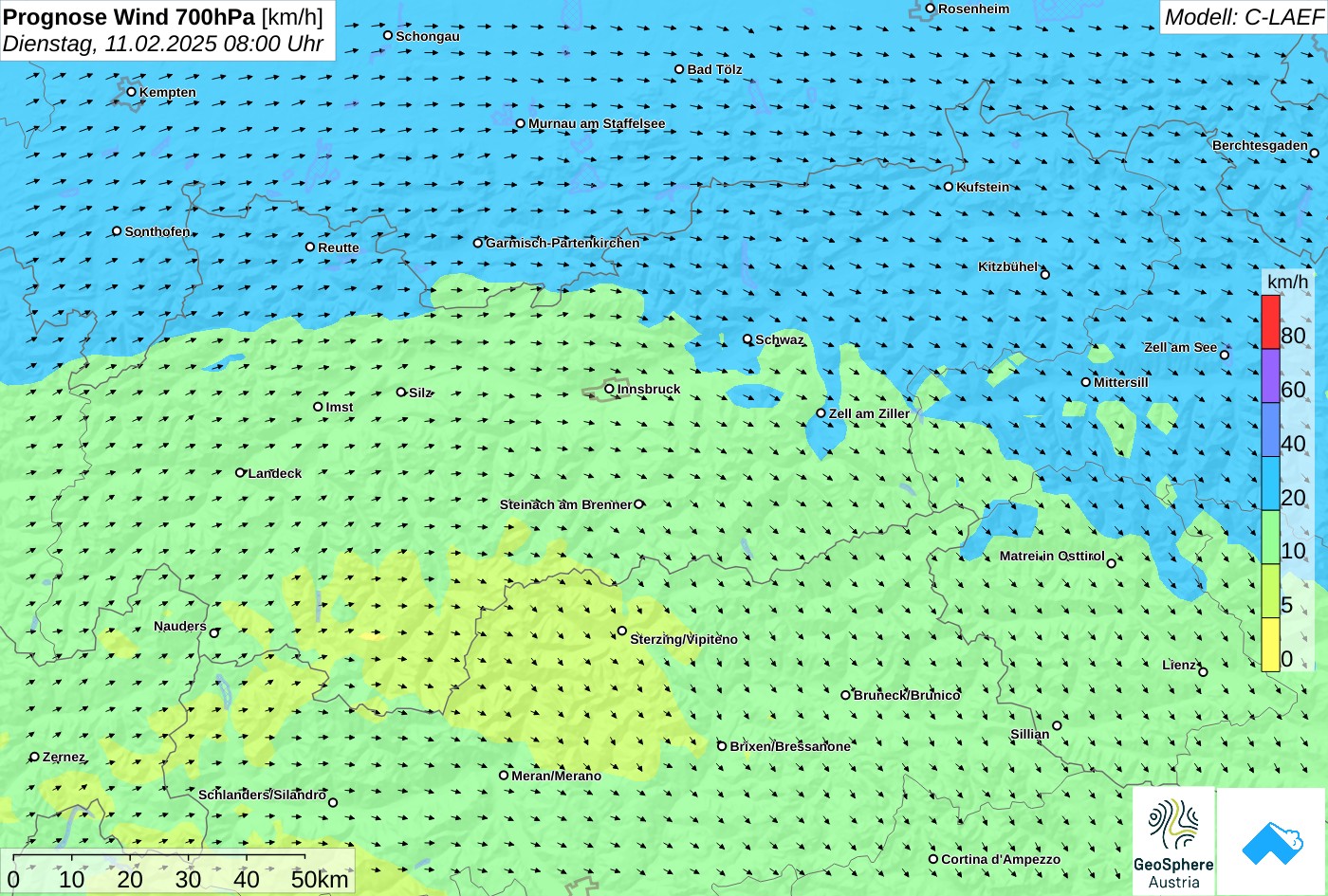
Task: Click the 'Garmisch-Partenkirchen' label
Action: click(563, 243)
